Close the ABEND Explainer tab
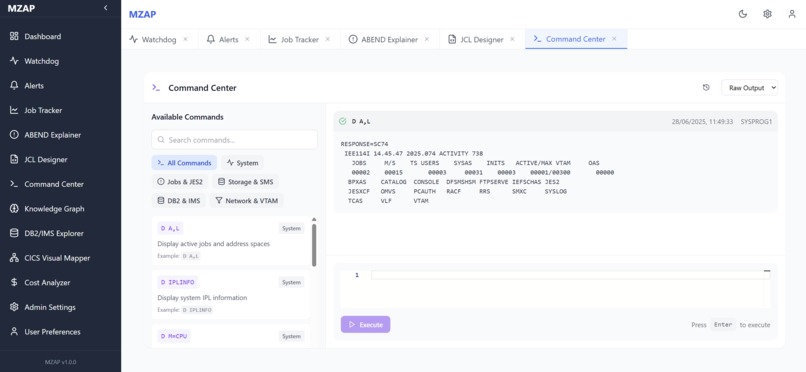 (427, 39)
